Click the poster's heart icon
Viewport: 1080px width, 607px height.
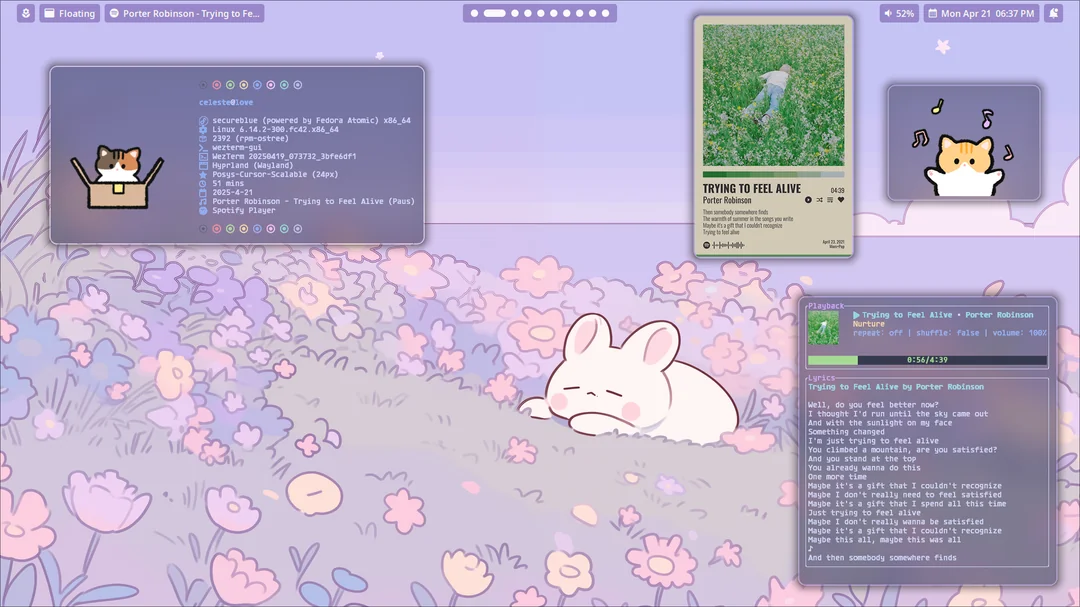(x=840, y=200)
